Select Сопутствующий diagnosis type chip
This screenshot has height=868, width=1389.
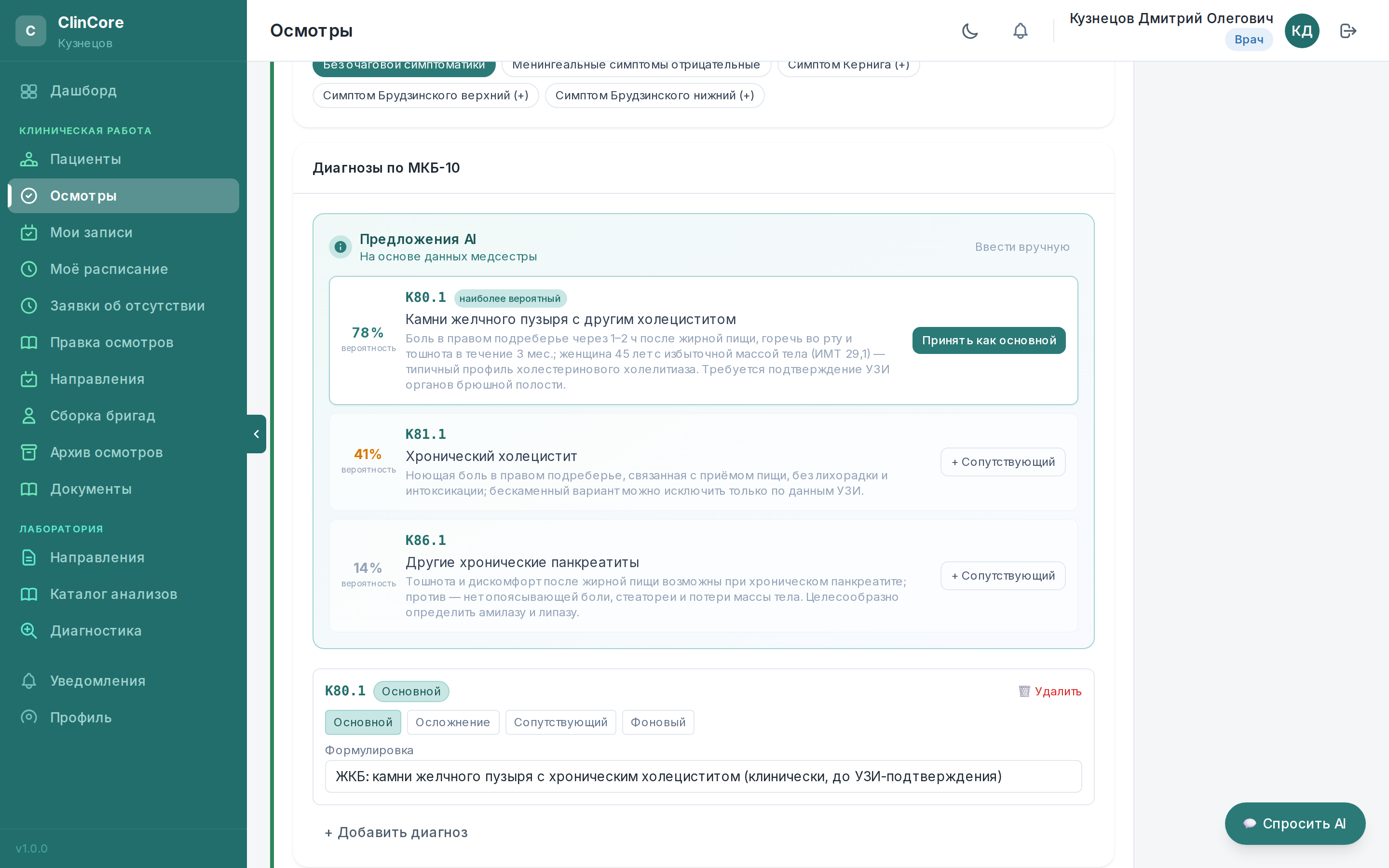tap(560, 722)
